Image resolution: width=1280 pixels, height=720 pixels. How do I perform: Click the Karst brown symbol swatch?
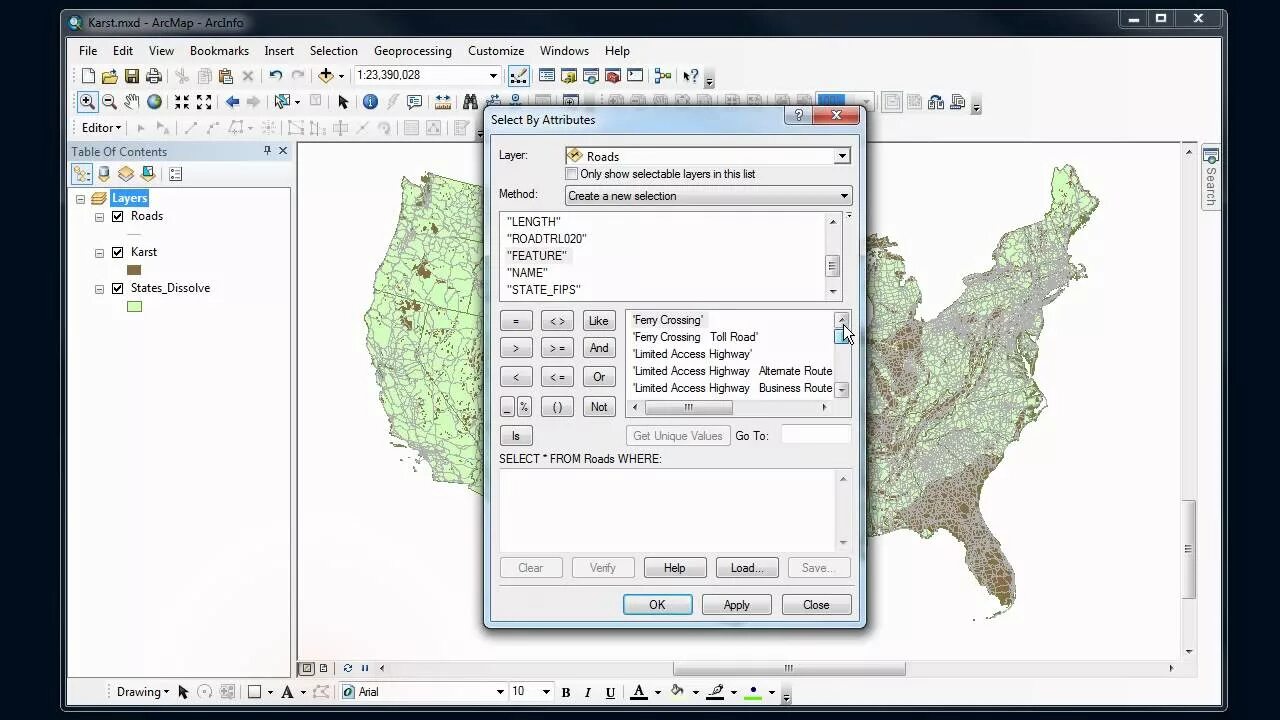click(134, 270)
